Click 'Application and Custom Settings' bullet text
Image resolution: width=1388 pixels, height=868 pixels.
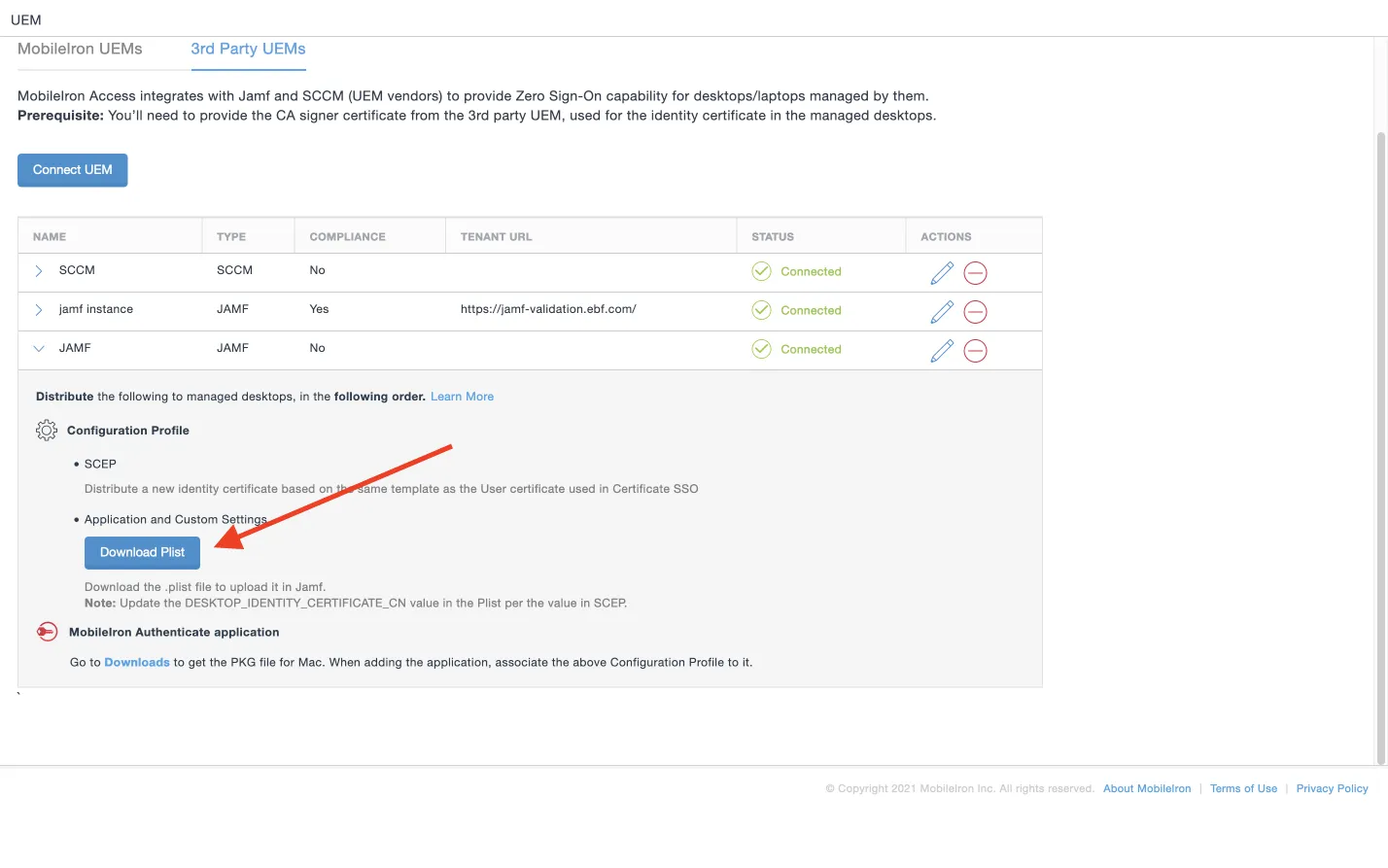[x=175, y=520]
